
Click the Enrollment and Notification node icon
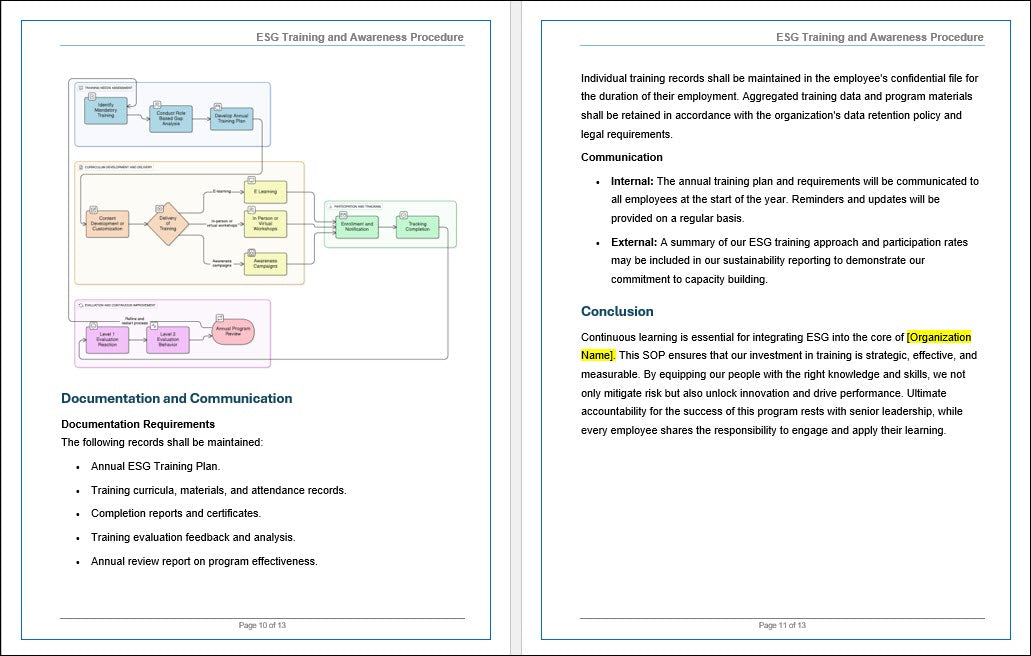tap(342, 213)
